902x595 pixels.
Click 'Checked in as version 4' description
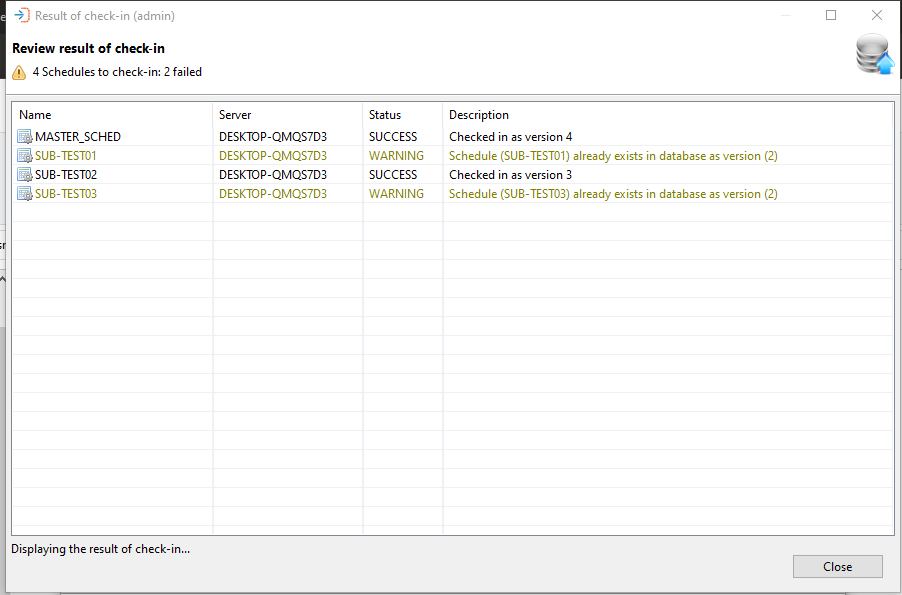(x=510, y=137)
